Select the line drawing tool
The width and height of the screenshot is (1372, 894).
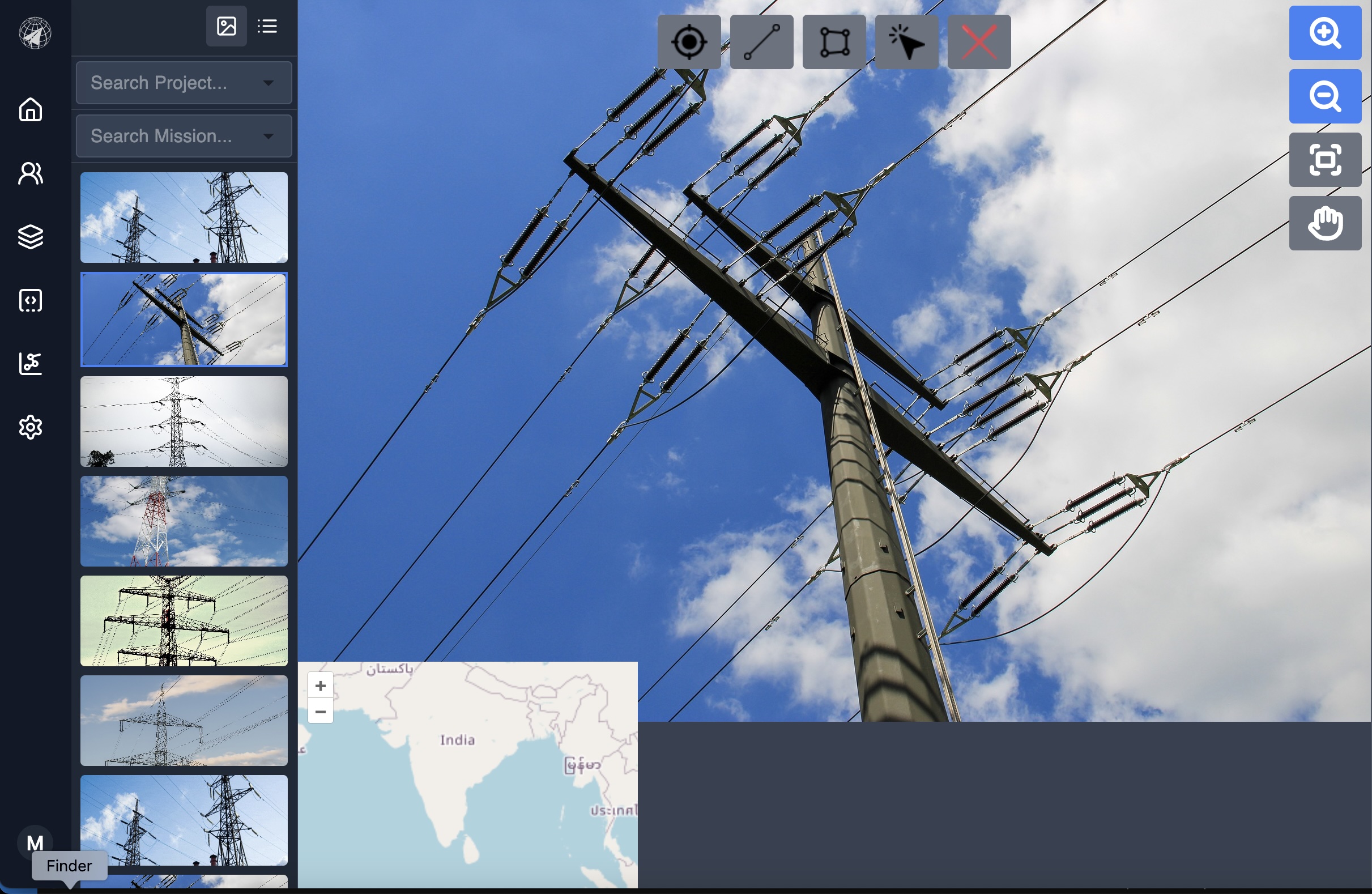pos(761,42)
